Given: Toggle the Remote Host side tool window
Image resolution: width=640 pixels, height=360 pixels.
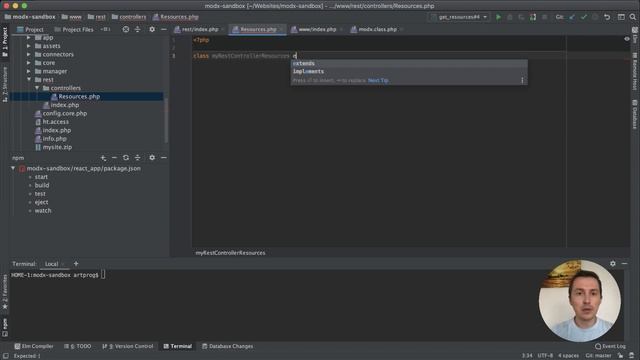Looking at the screenshot, I should (x=635, y=71).
